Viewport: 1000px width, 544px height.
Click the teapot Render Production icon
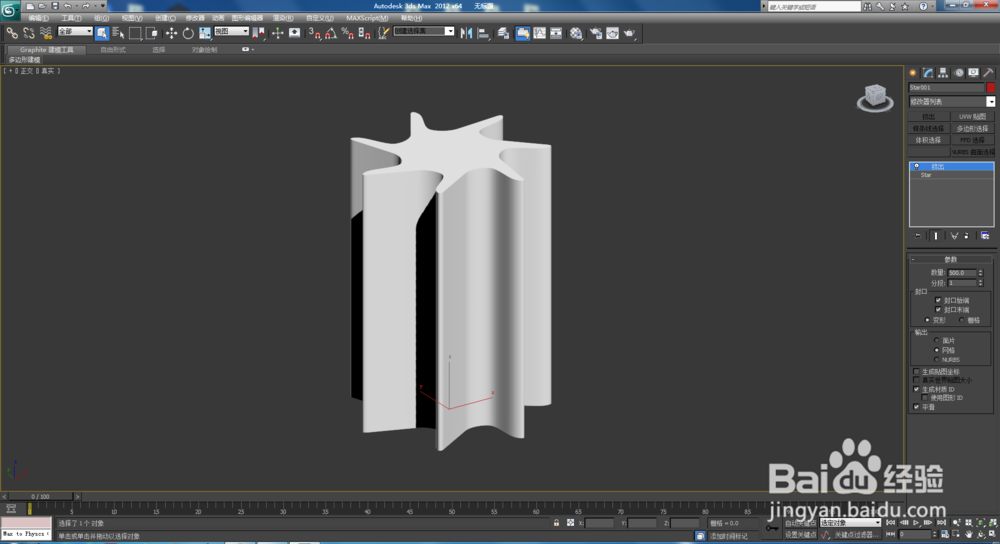629,33
